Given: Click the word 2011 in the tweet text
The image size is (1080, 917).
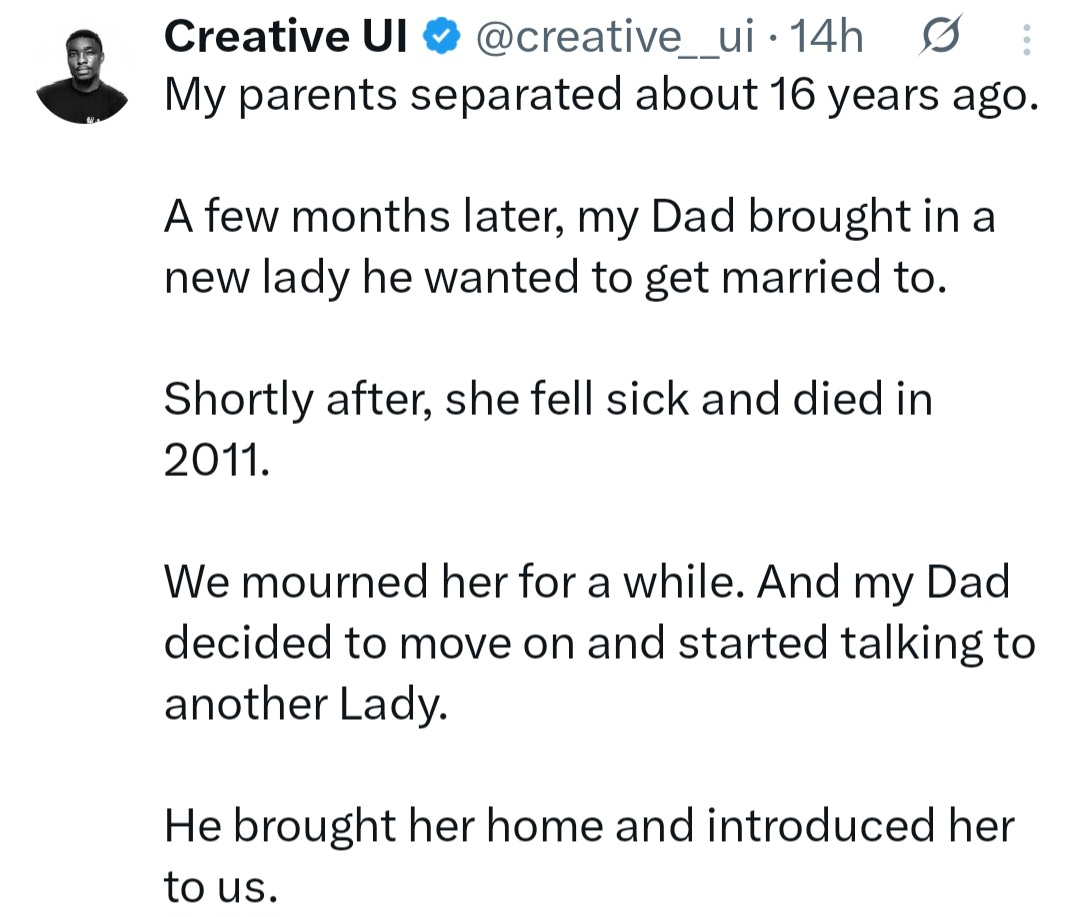Looking at the screenshot, I should click(x=216, y=458).
